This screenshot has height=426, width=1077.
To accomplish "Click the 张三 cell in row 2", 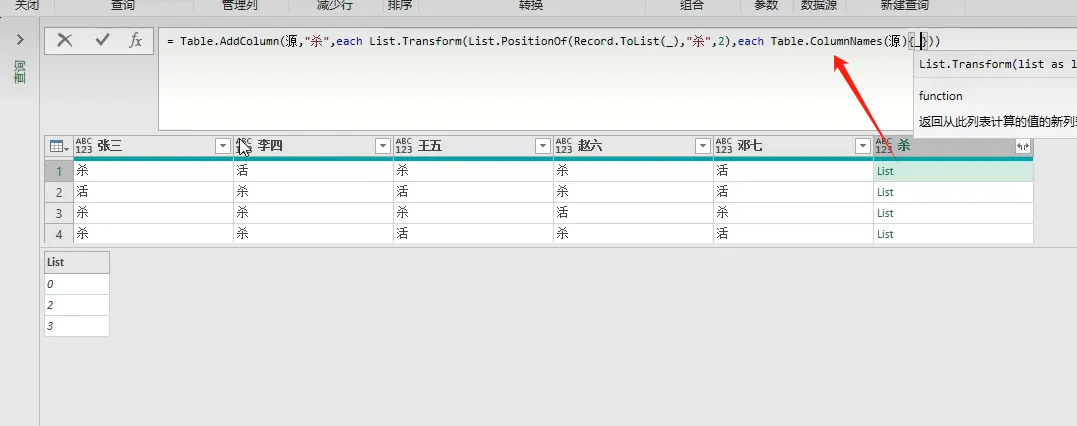I will 153,192.
